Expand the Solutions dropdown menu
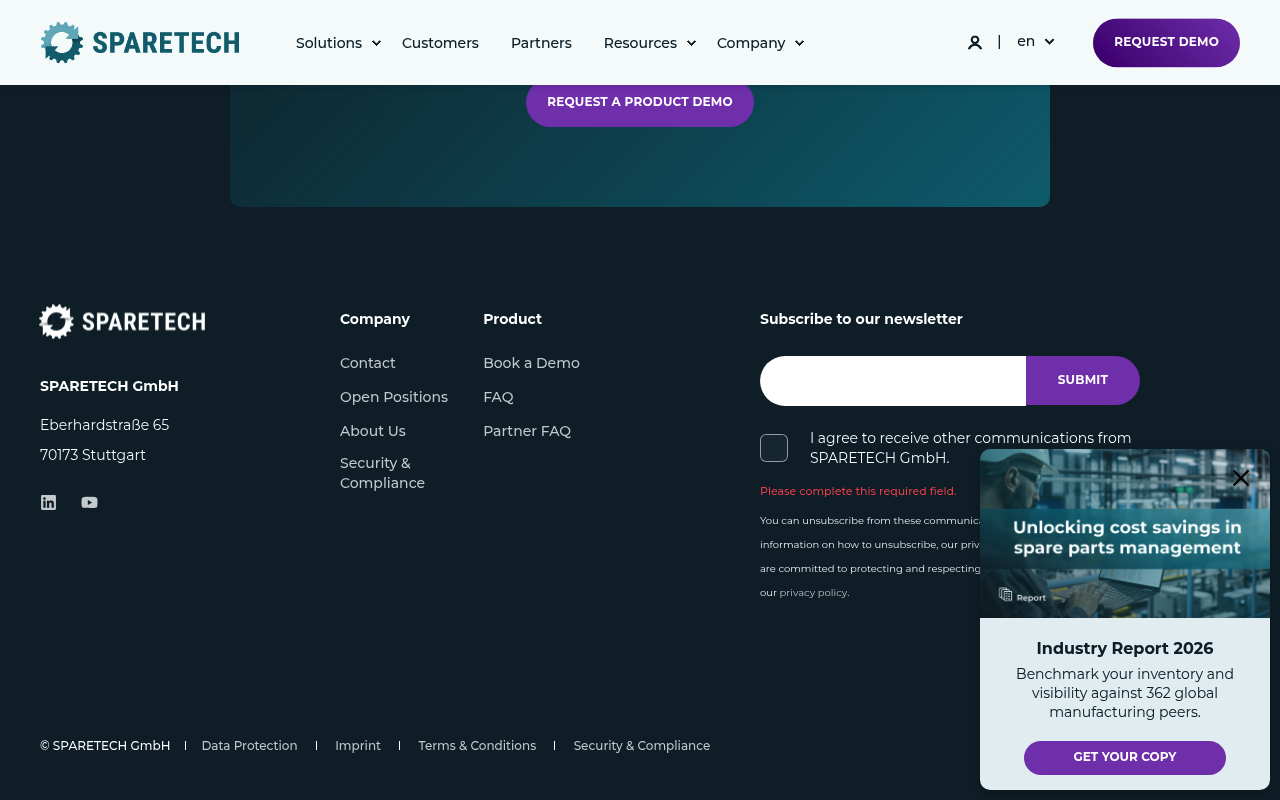Image resolution: width=1280 pixels, height=800 pixels. [x=338, y=43]
